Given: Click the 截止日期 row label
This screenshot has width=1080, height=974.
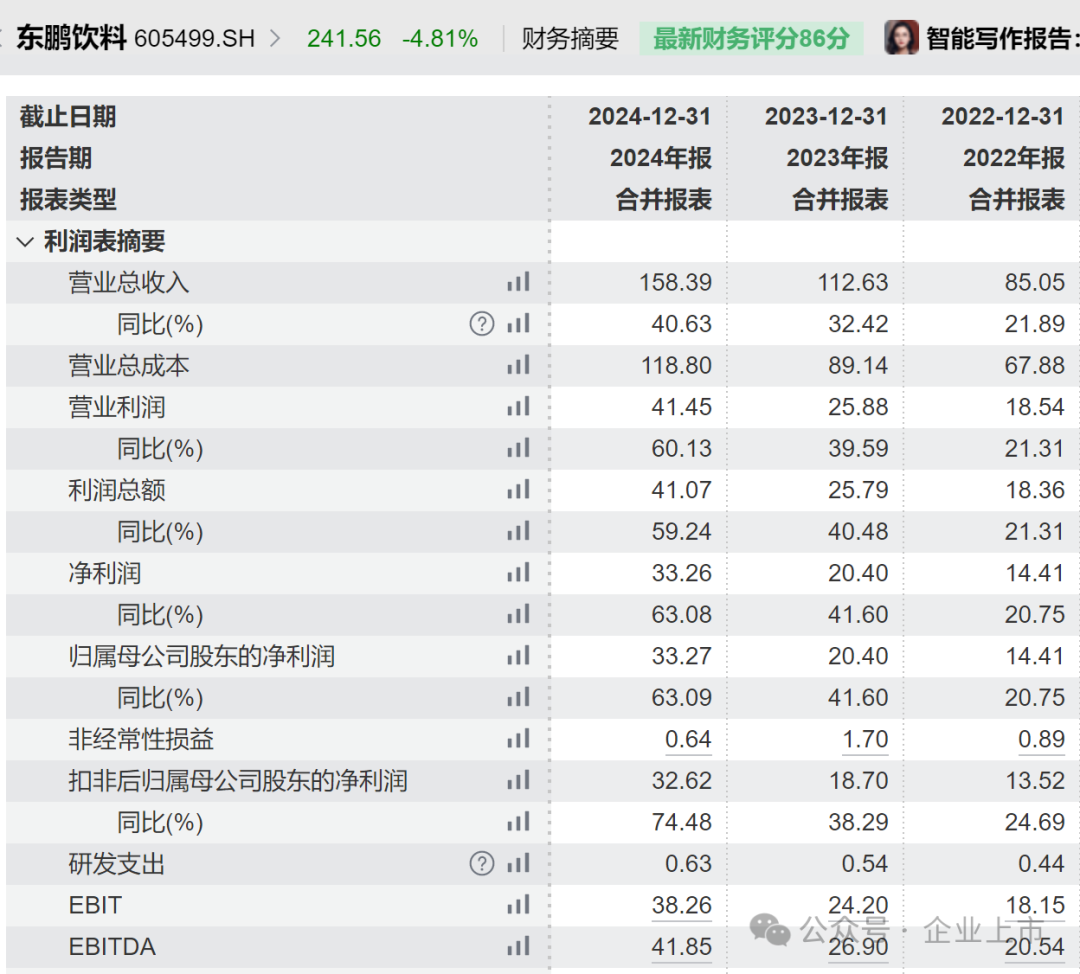Looking at the screenshot, I should pyautogui.click(x=68, y=116).
